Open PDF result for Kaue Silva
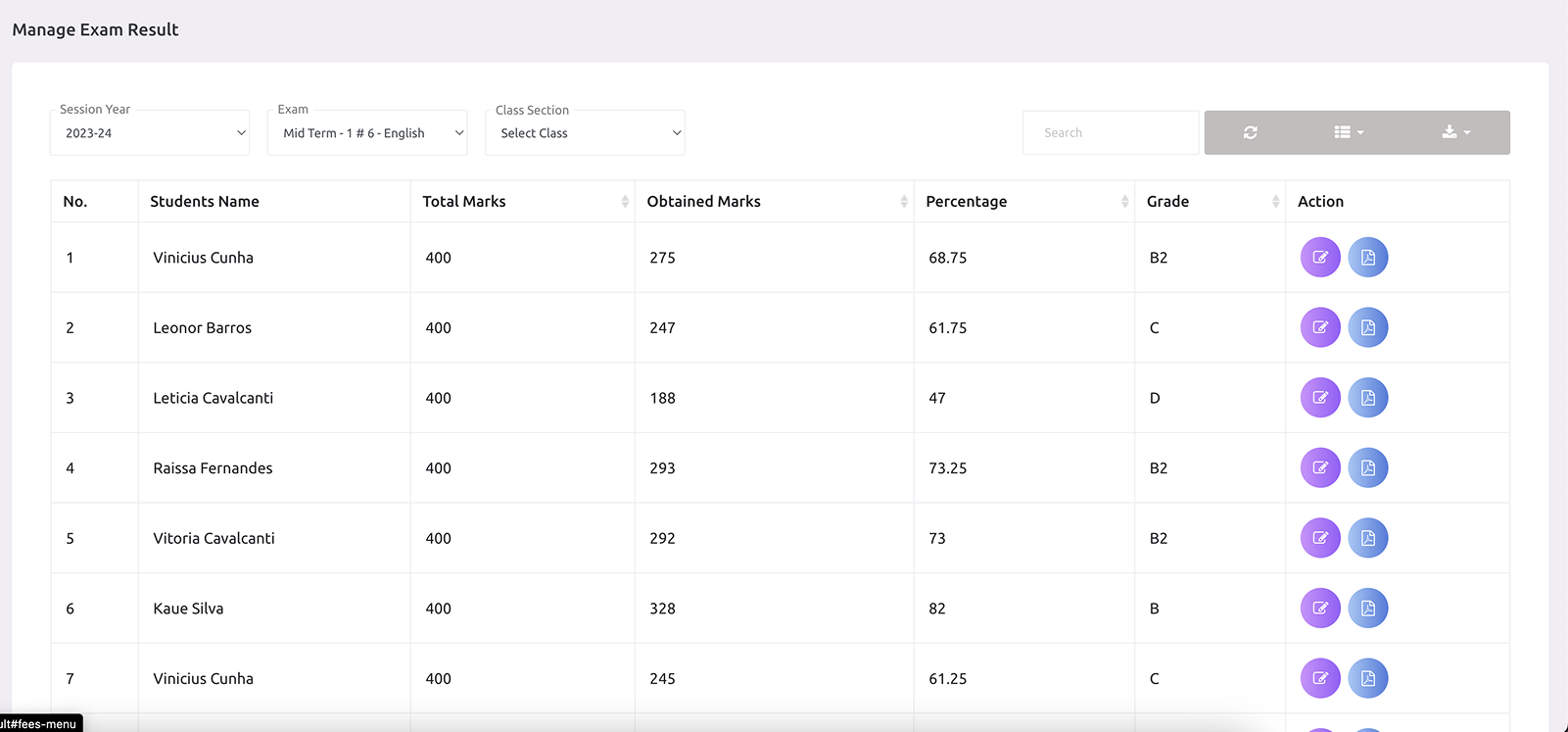The height and width of the screenshot is (732, 1568). tap(1367, 609)
